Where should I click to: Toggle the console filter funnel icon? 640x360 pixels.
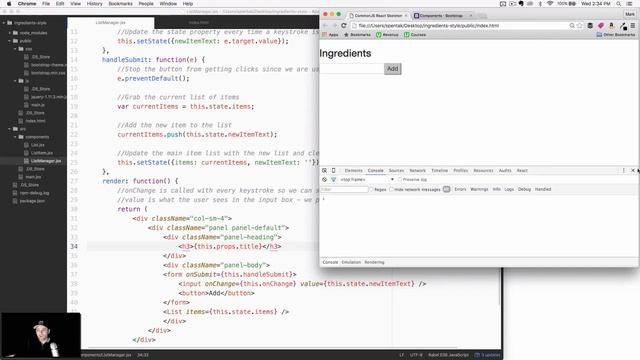coord(333,180)
